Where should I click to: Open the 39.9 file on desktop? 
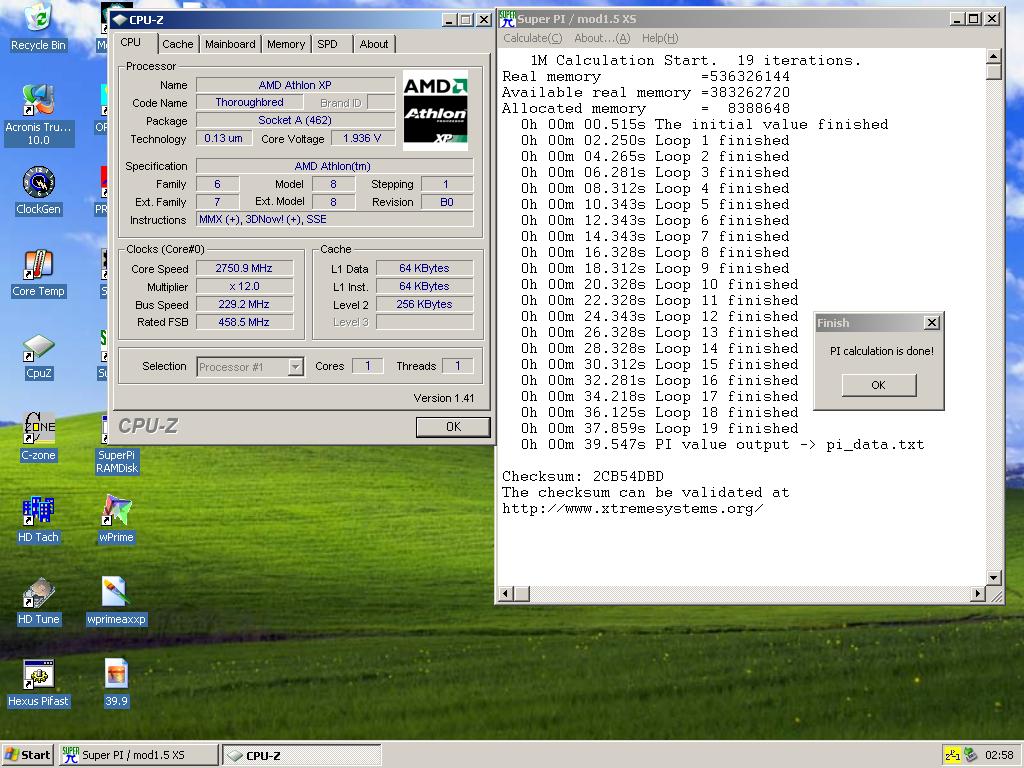point(116,684)
